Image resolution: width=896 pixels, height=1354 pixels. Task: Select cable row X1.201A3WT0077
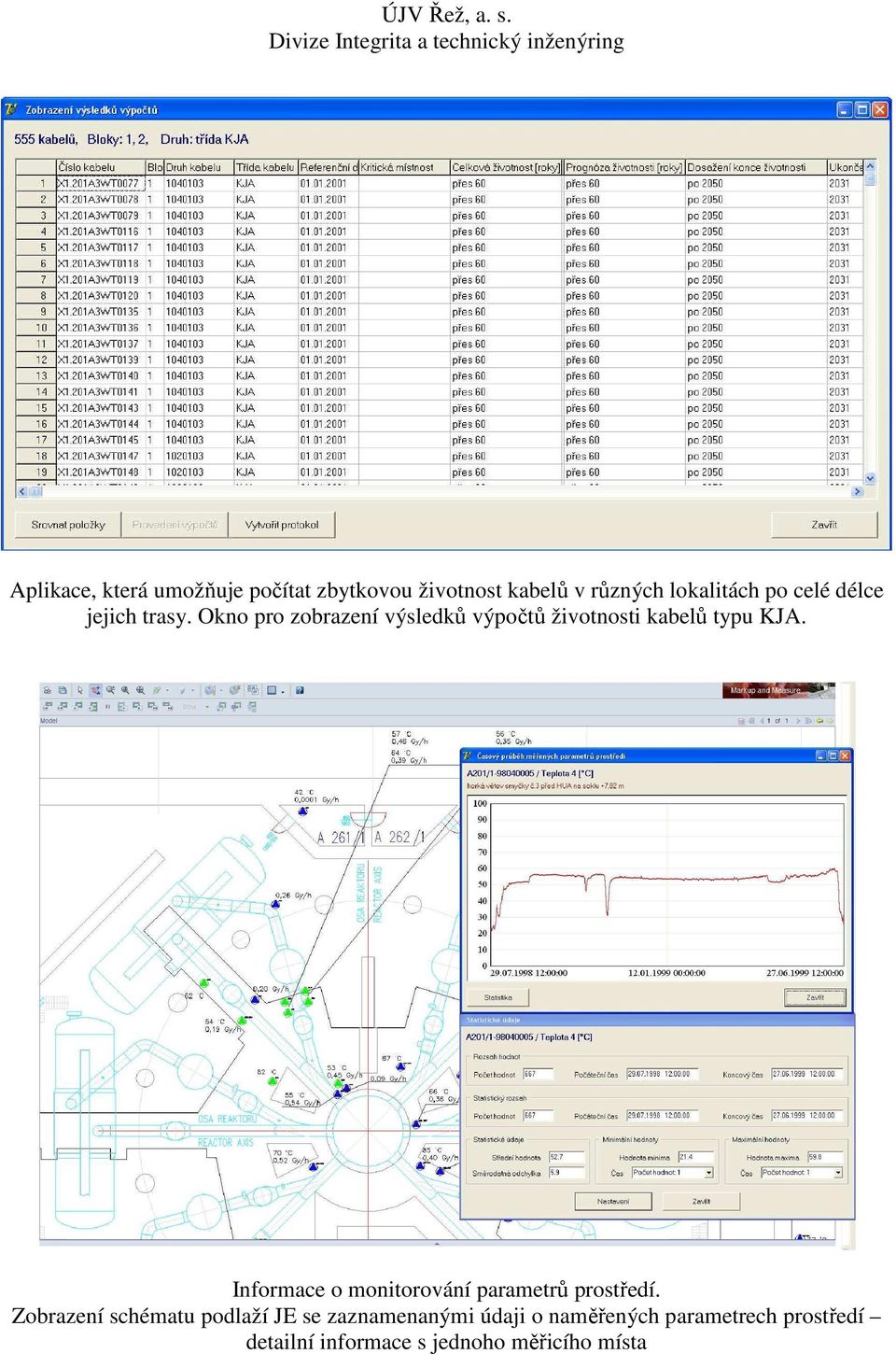coord(440,184)
